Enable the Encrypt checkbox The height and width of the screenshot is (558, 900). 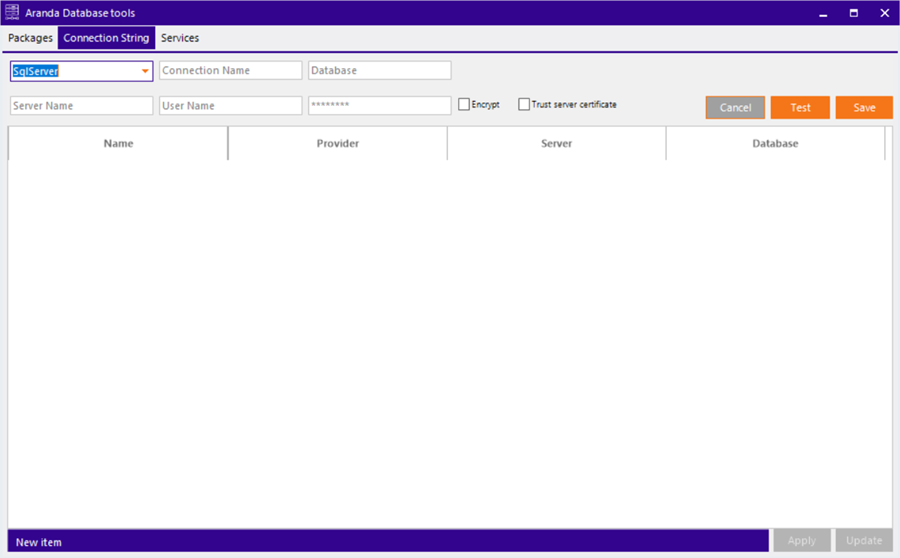click(x=464, y=104)
